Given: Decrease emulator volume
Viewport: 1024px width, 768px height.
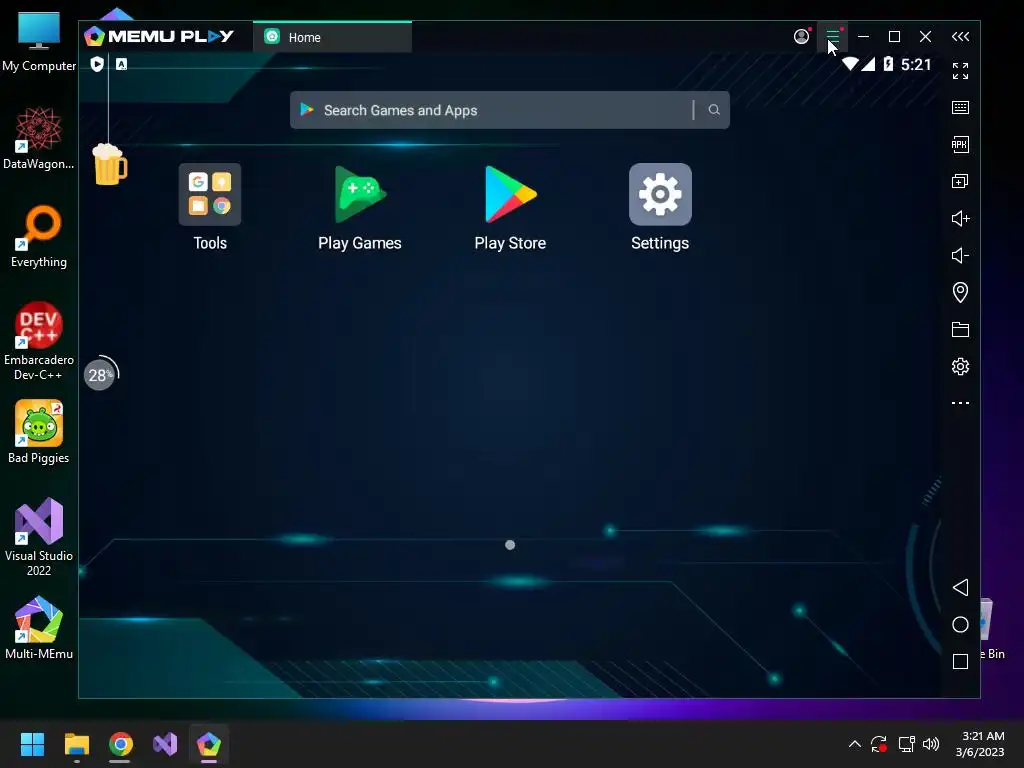Looking at the screenshot, I should (x=960, y=255).
